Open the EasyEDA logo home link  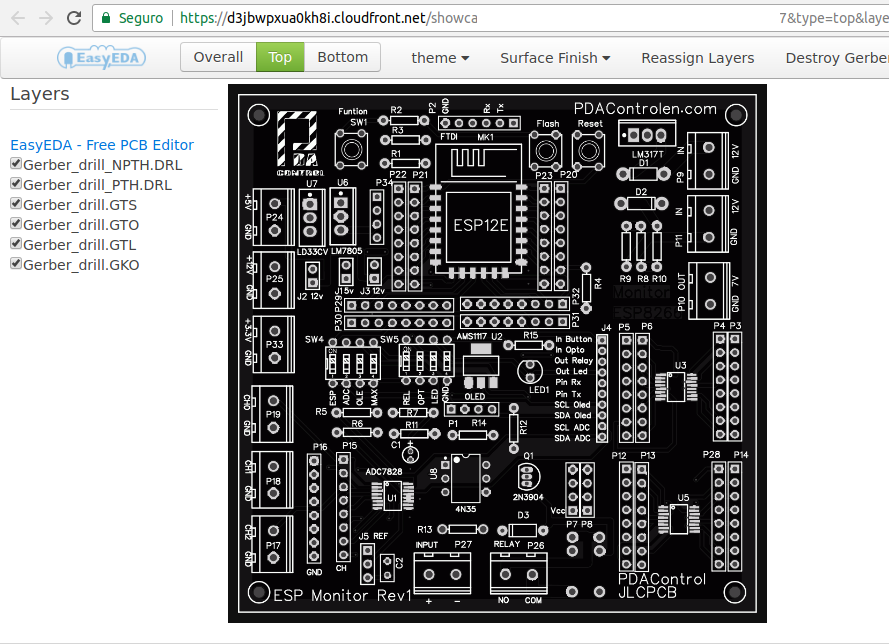pos(101,57)
